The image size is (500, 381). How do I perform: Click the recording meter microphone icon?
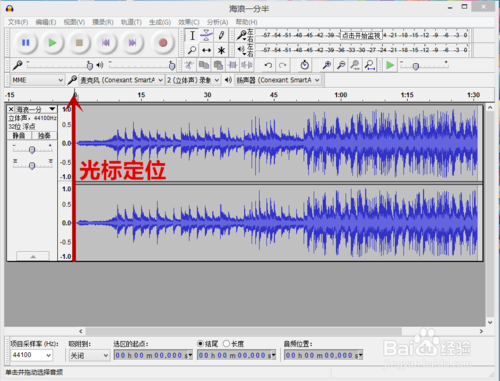tap(241, 35)
